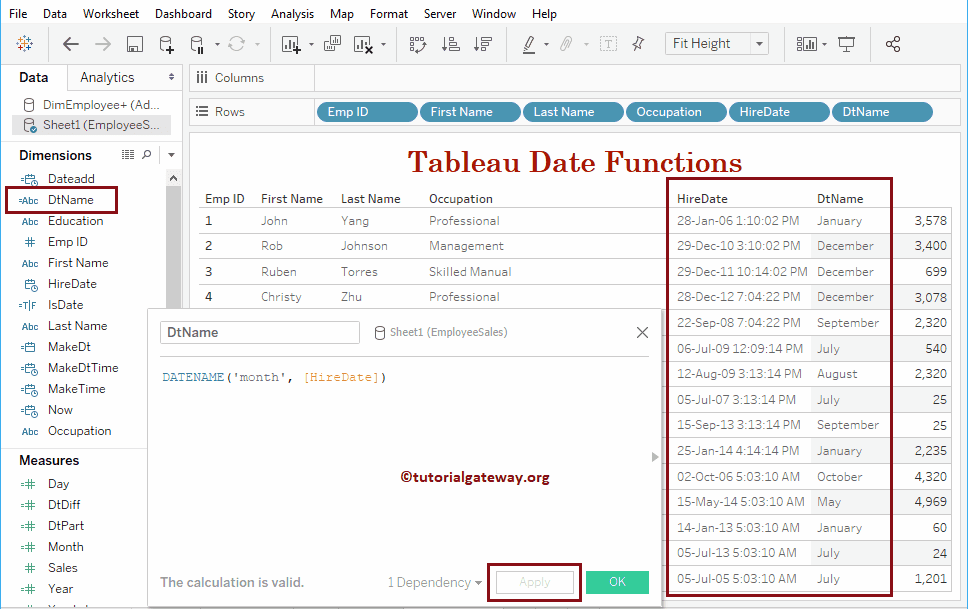Click the Run update refresh icon
The height and width of the screenshot is (609, 968).
236,44
